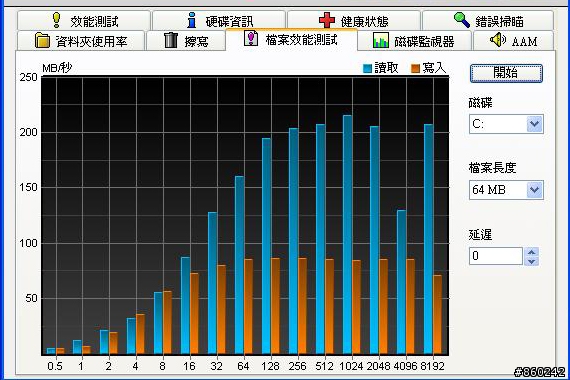
Task: Click the 100 y-axis value
Action: coord(29,243)
